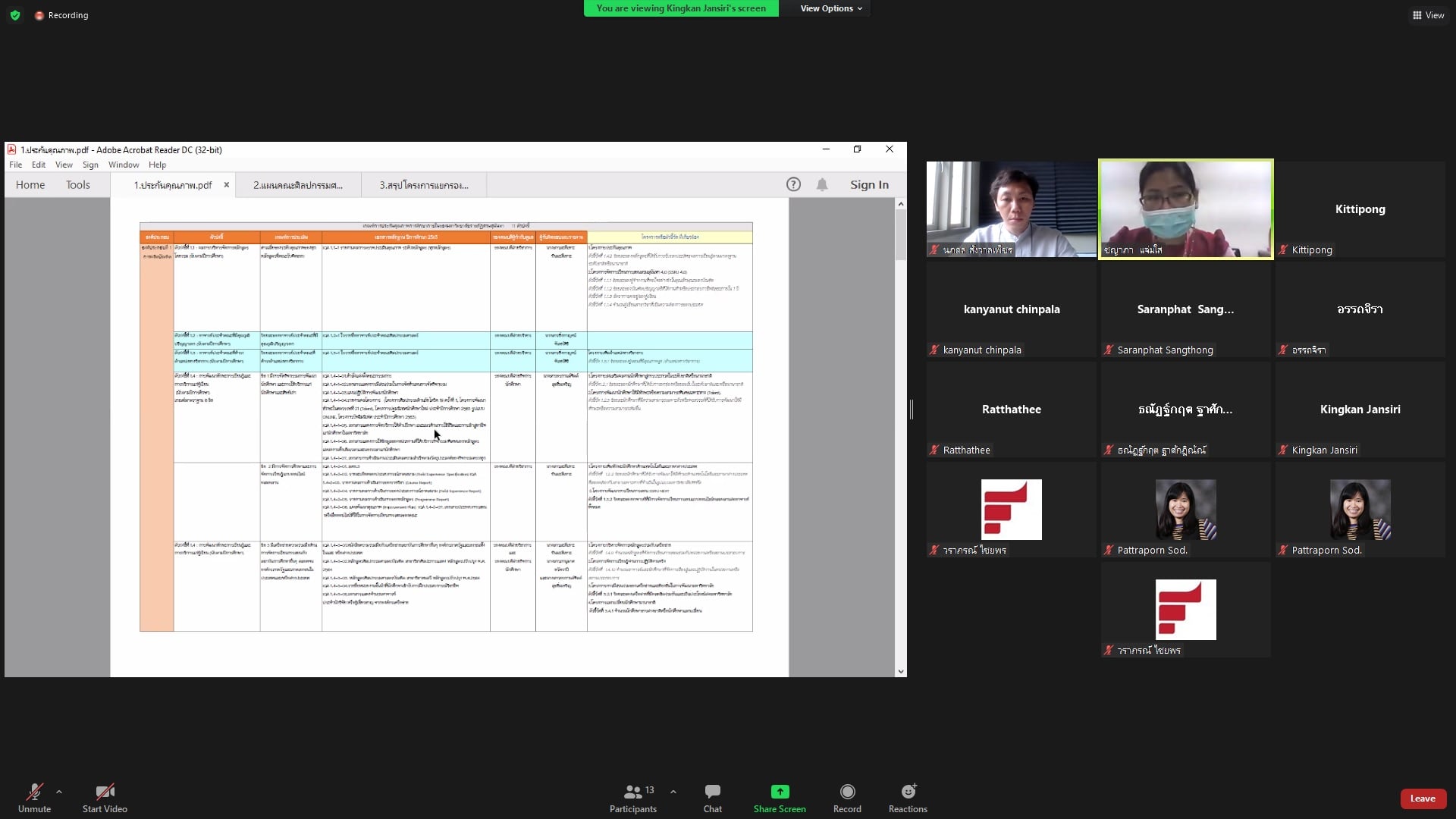The height and width of the screenshot is (819, 1456).
Task: Toggle Unmute microphone
Action: [34, 792]
